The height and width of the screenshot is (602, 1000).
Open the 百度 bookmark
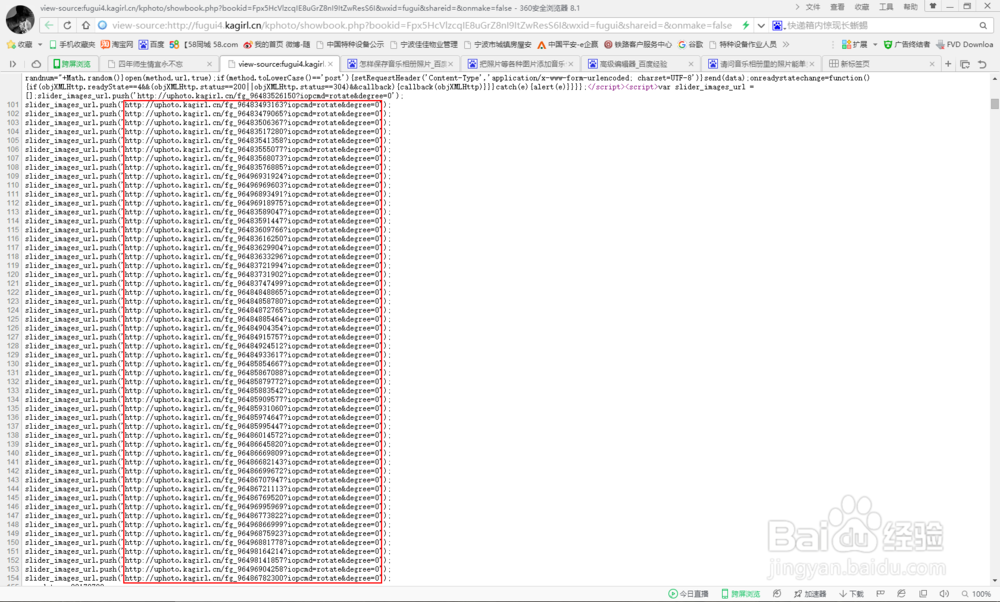151,45
